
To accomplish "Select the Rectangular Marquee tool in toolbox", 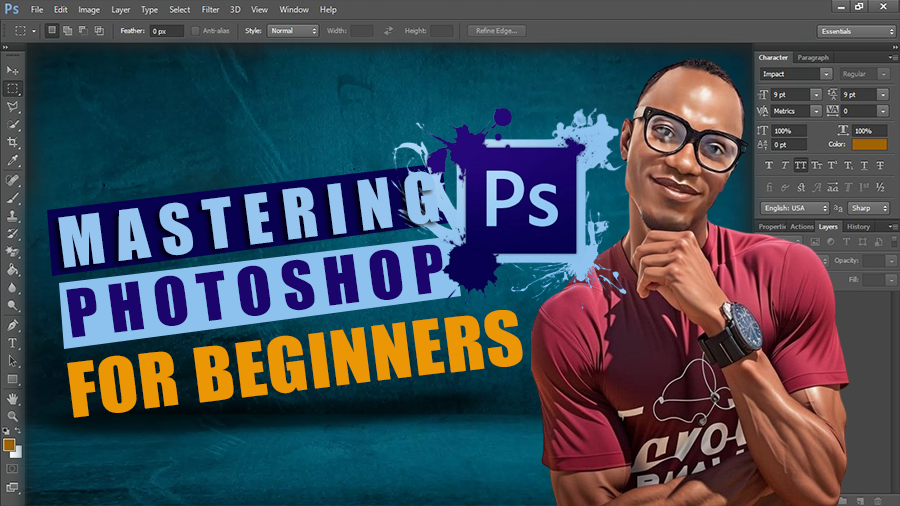I will coord(12,88).
